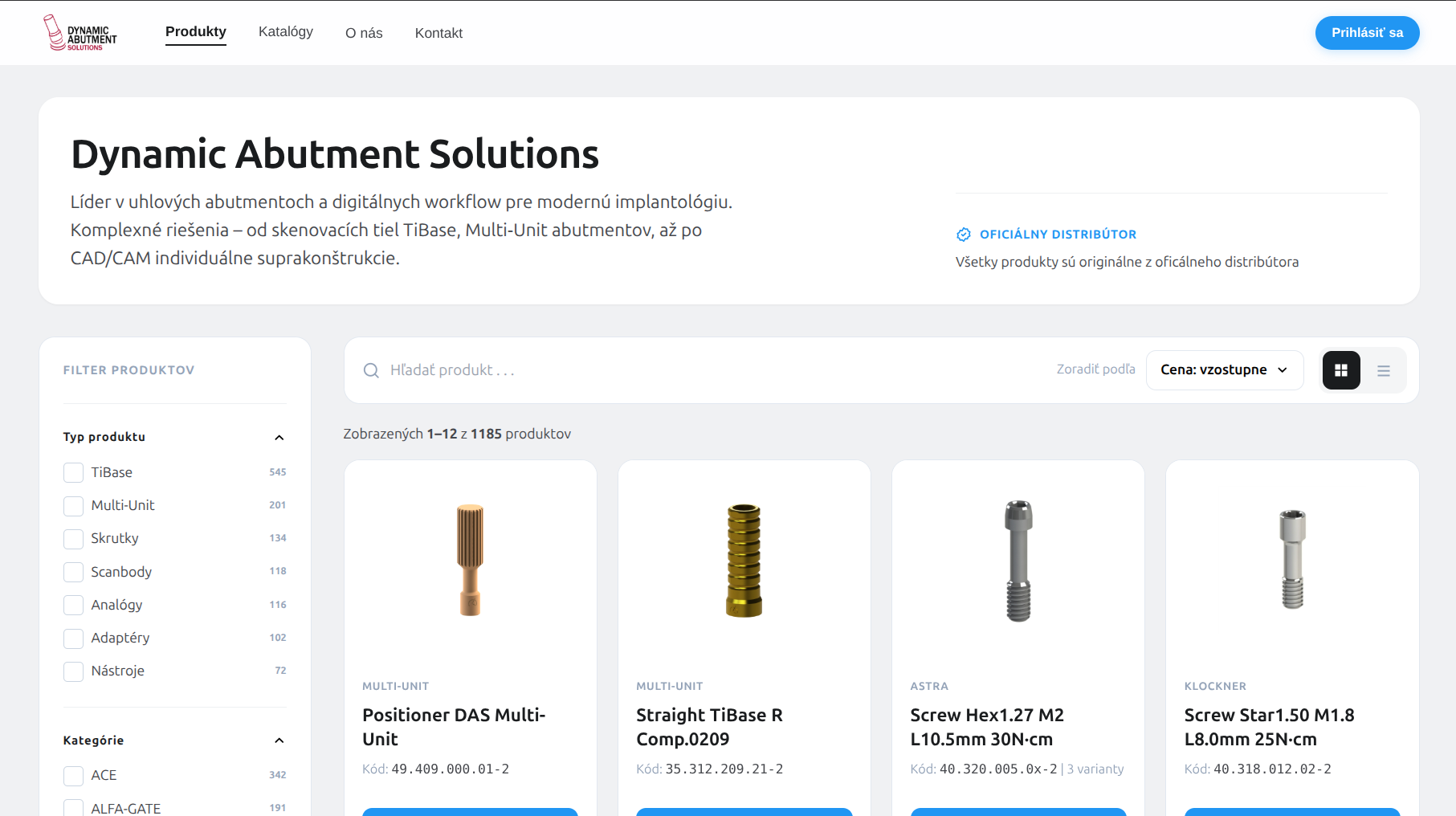Open the Positioner DAS Multi-Unit product image
This screenshot has width=1456, height=816.
[x=471, y=560]
